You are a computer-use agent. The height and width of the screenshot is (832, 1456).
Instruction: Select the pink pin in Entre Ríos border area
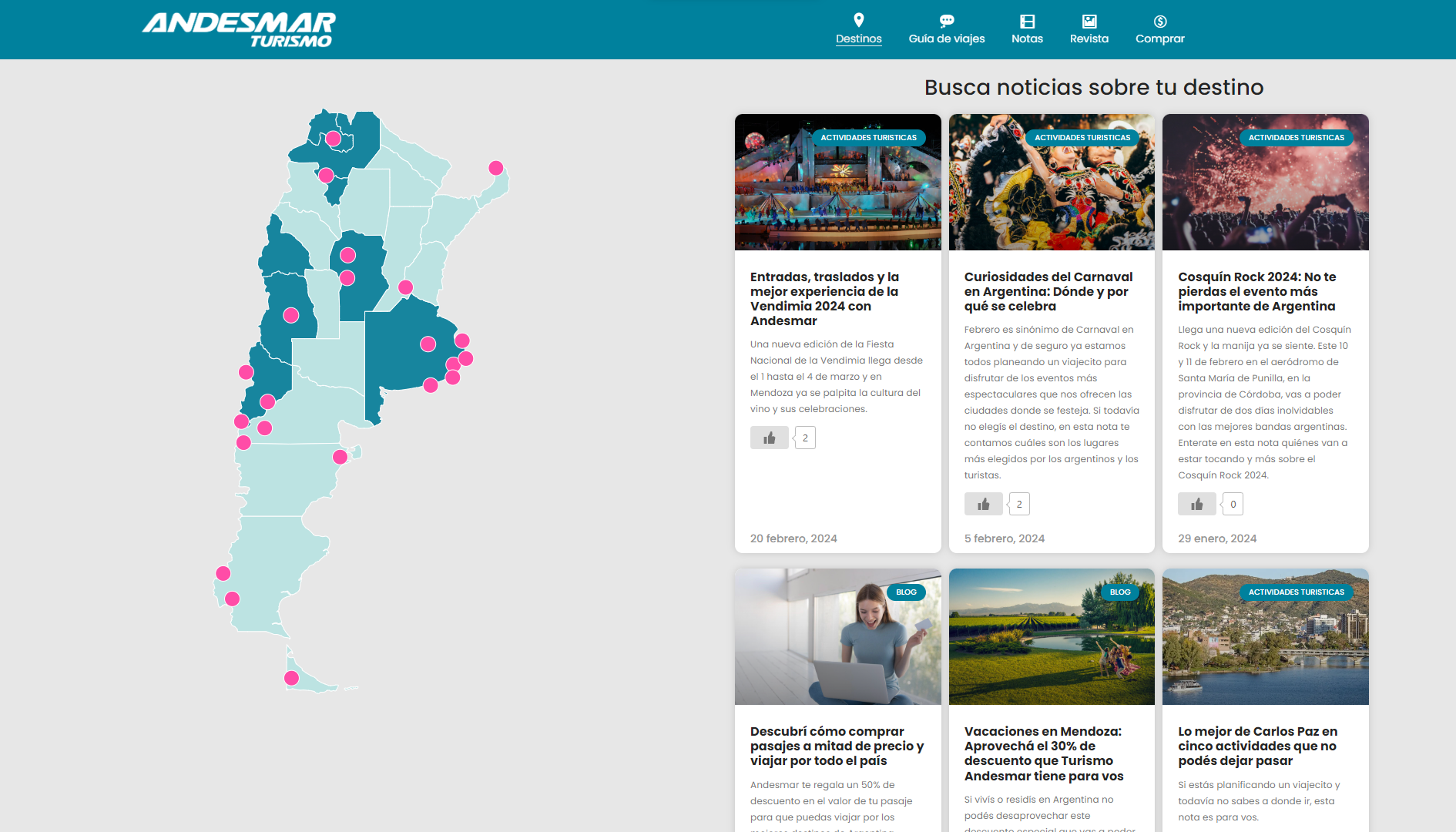tap(405, 287)
